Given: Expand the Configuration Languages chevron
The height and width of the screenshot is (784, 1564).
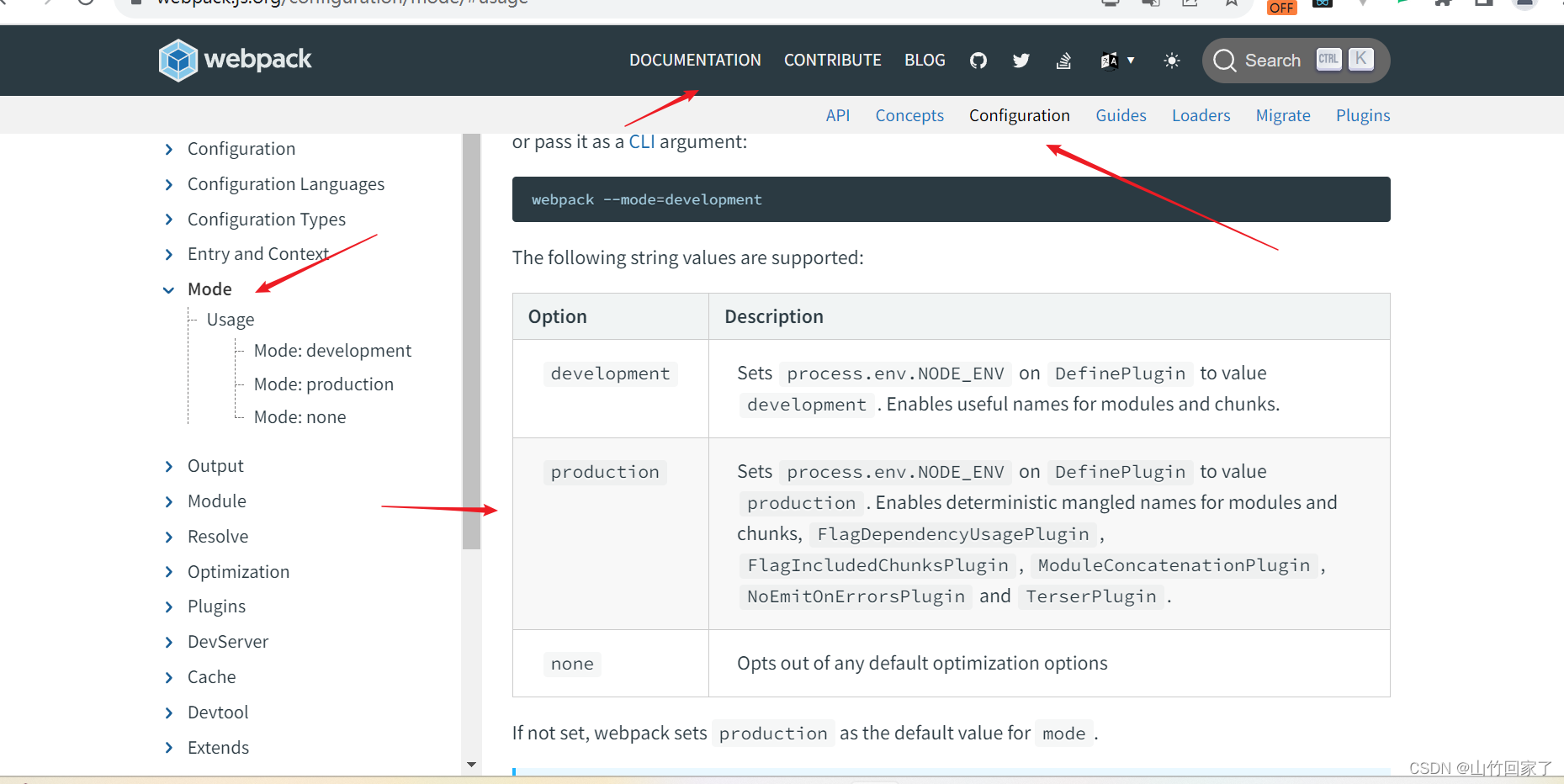Looking at the screenshot, I should [x=169, y=184].
